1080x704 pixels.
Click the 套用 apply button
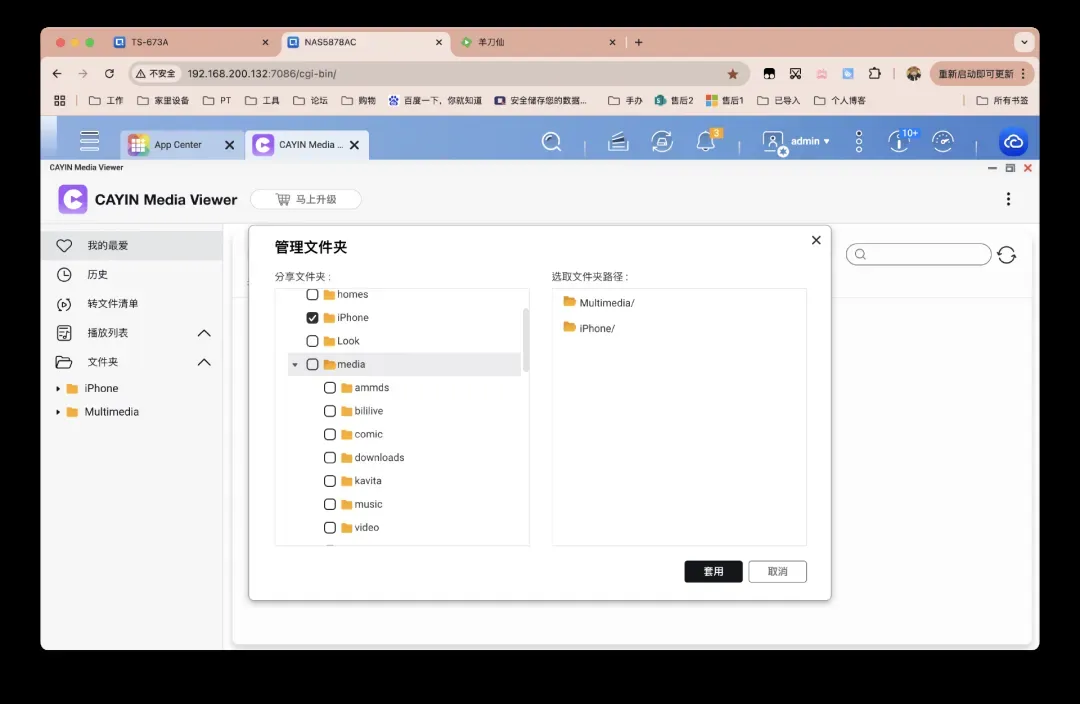click(713, 572)
